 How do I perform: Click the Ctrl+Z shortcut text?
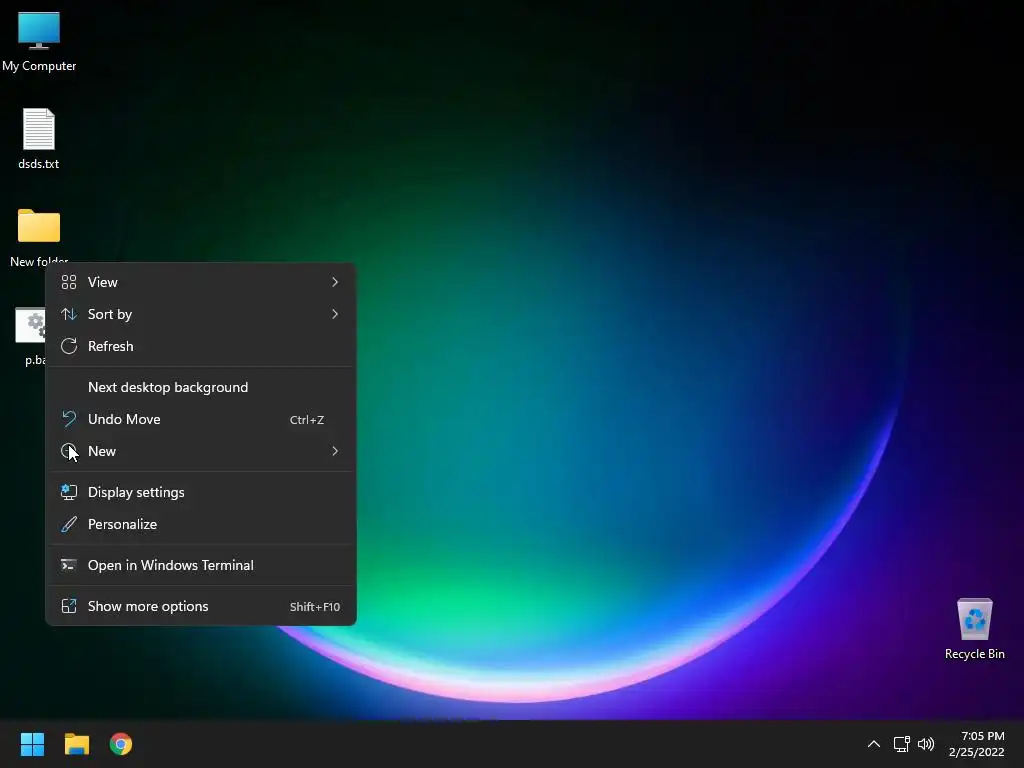coord(307,420)
